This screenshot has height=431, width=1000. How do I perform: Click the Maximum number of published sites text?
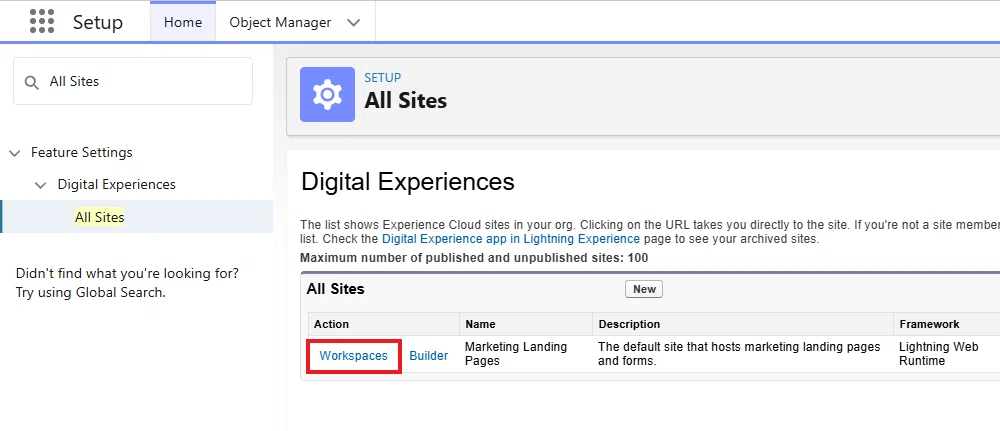tap(474, 258)
